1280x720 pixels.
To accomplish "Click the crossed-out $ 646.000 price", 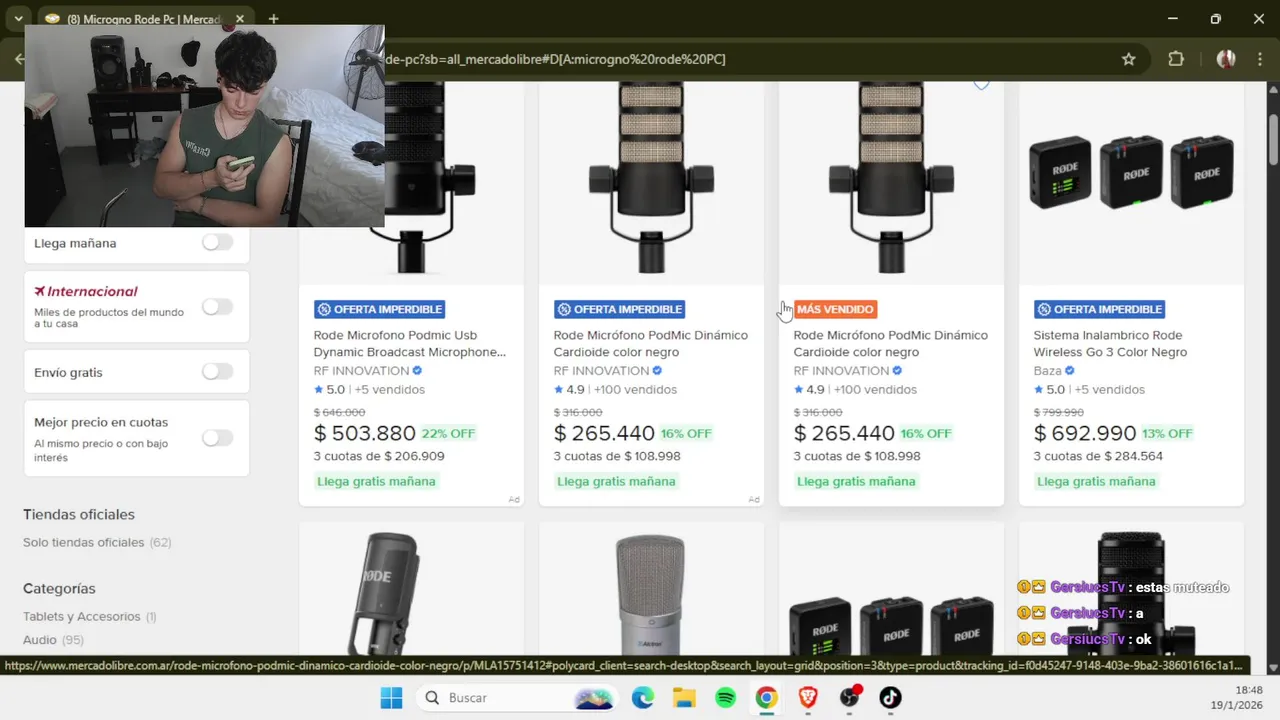I will tap(340, 412).
